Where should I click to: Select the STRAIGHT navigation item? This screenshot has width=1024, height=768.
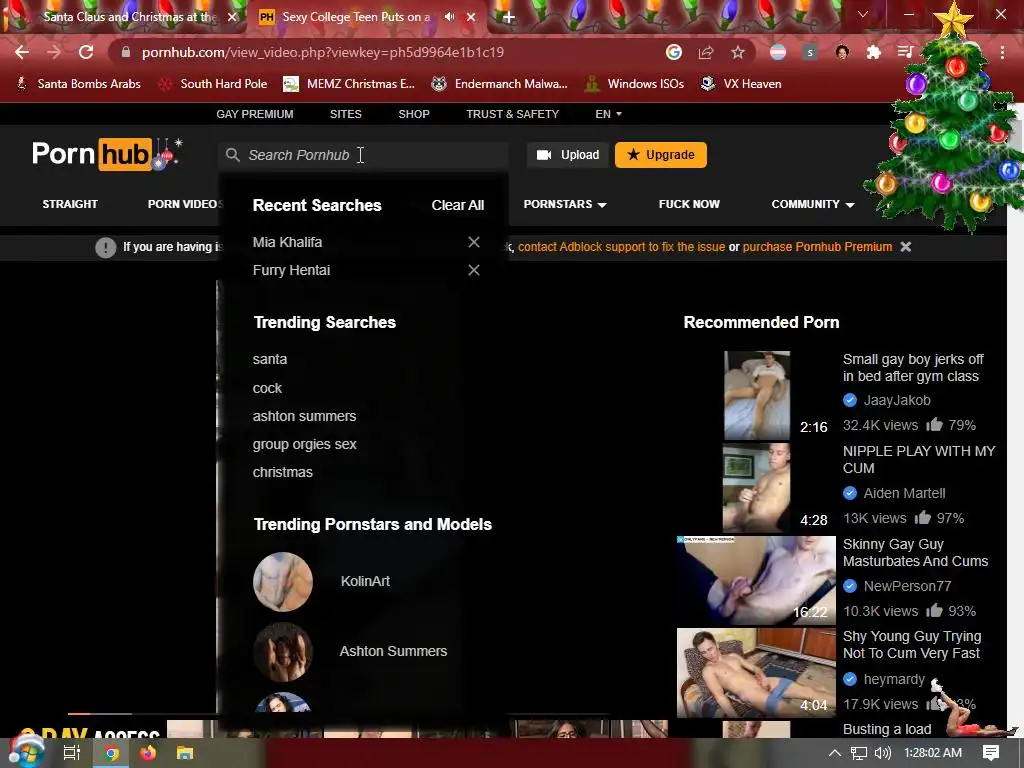point(70,204)
